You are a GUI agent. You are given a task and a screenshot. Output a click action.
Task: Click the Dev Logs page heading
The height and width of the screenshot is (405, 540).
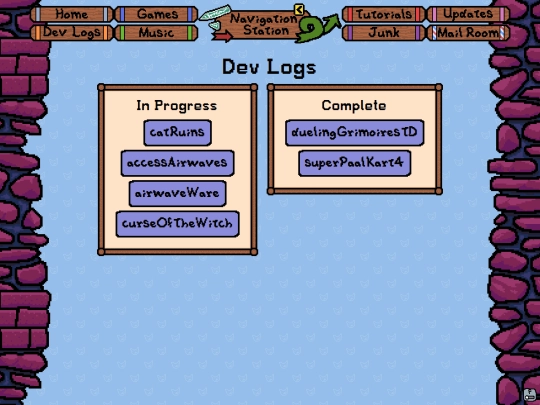pos(269,67)
